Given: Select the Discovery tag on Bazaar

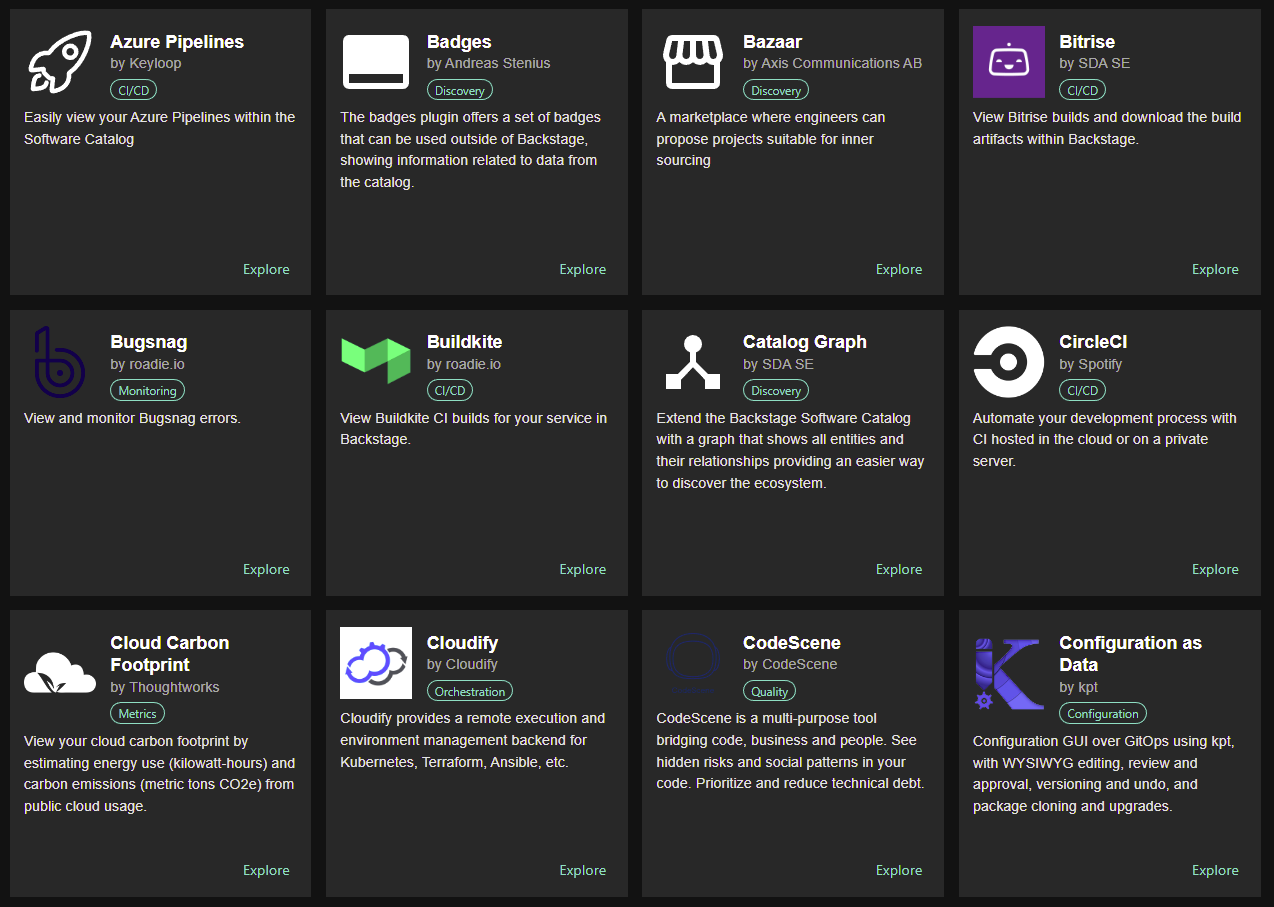Looking at the screenshot, I should tap(776, 90).
